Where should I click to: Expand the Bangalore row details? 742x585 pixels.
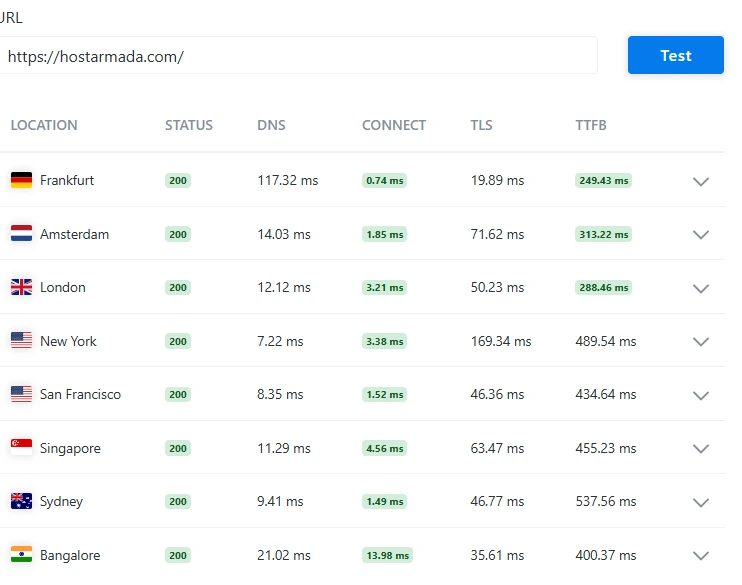[700, 556]
